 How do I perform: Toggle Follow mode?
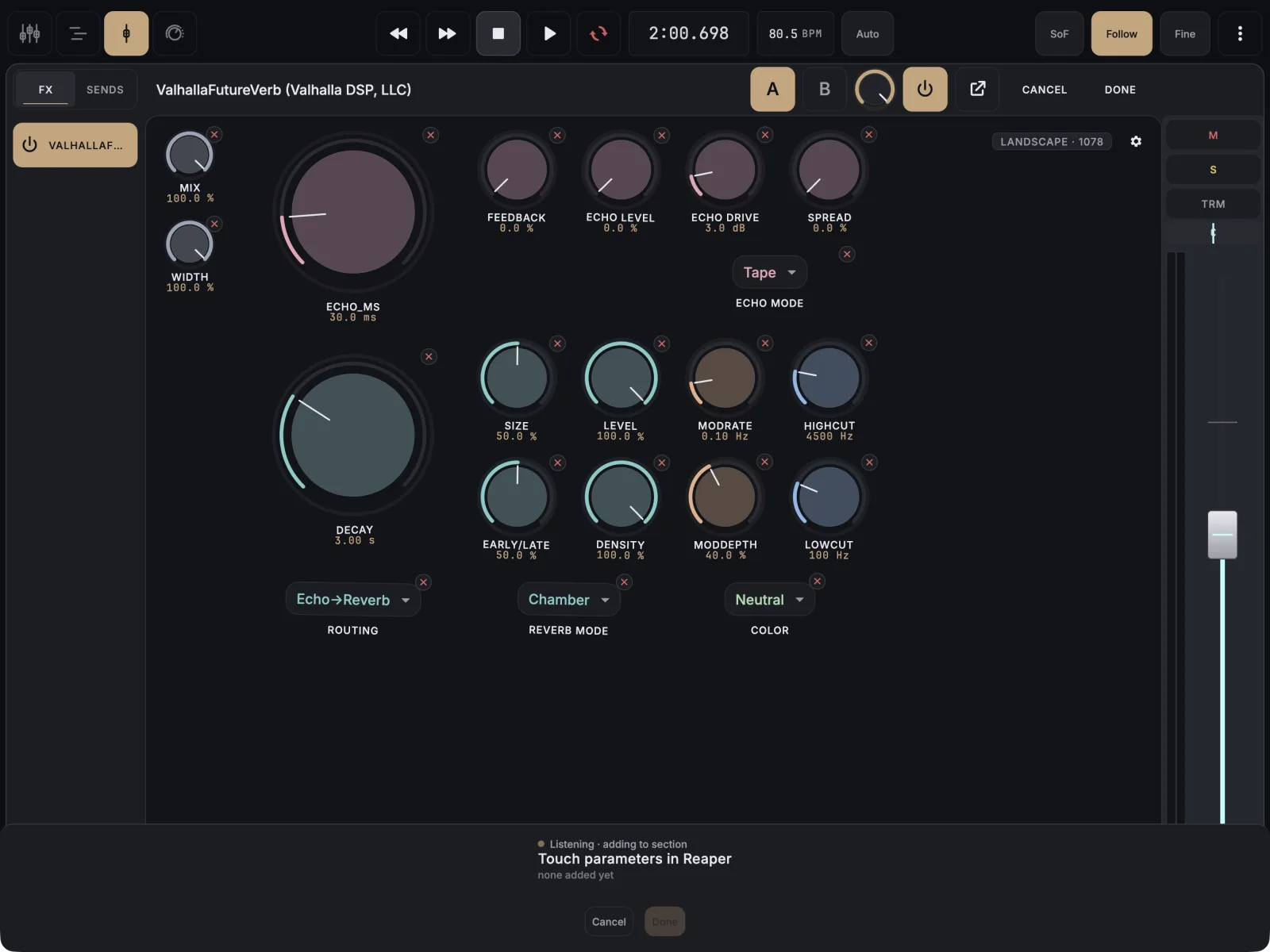(1122, 33)
